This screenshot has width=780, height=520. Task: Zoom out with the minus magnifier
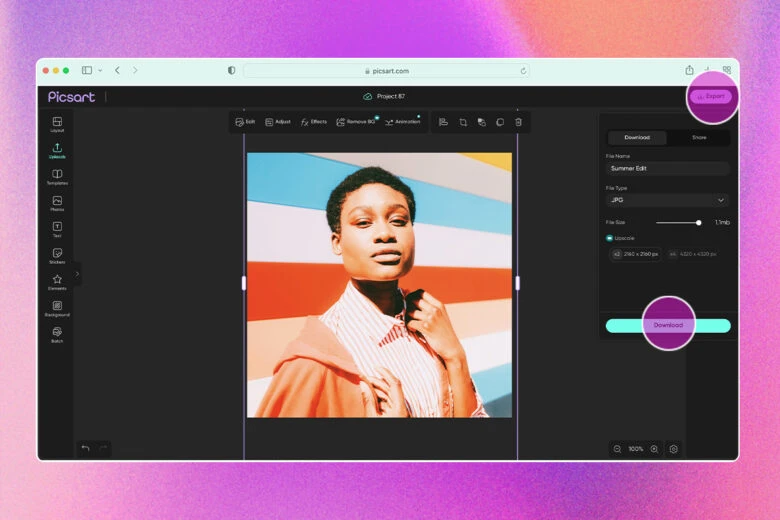tap(617, 449)
